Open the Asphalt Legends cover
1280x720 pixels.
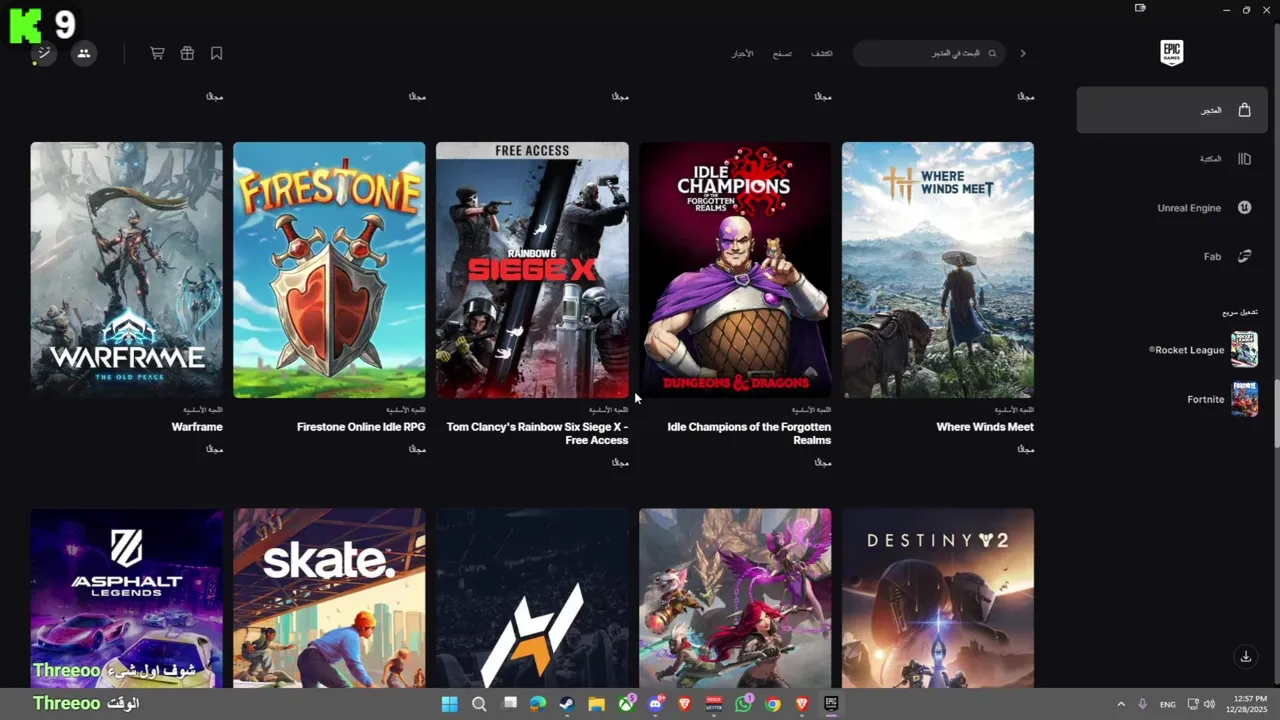click(x=127, y=598)
